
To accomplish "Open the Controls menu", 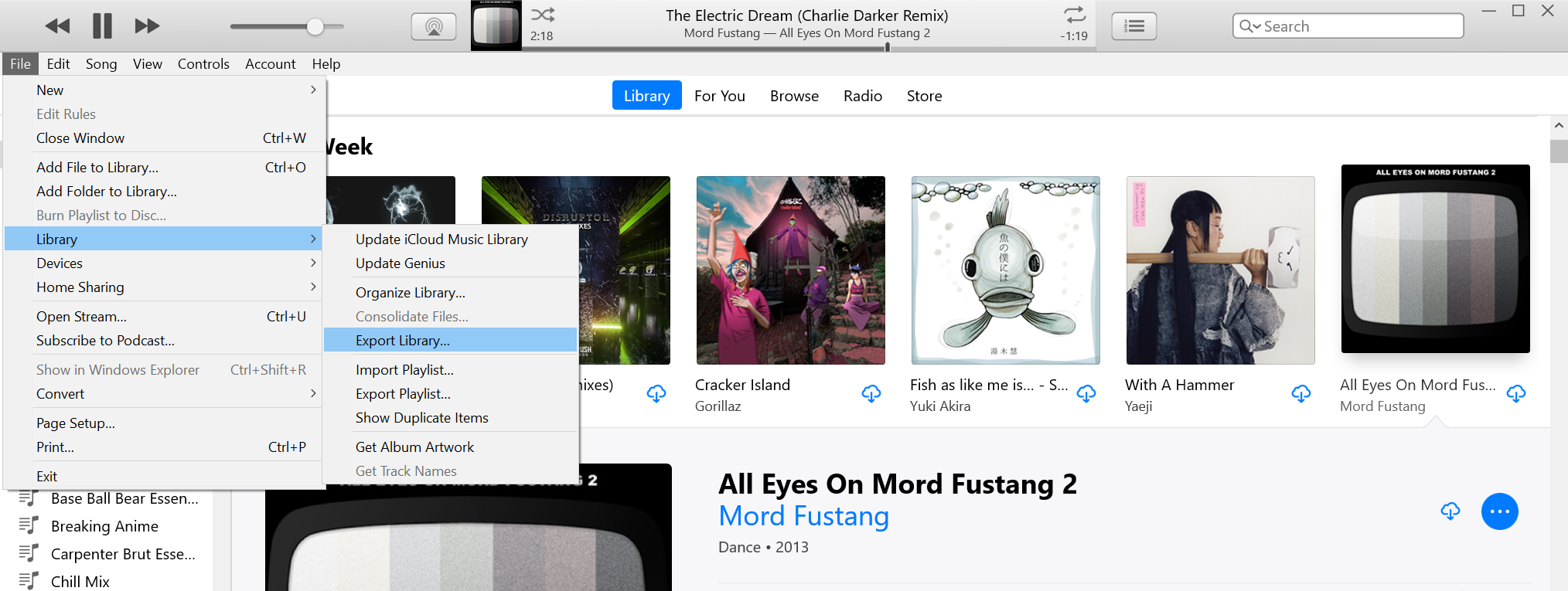I will (203, 64).
